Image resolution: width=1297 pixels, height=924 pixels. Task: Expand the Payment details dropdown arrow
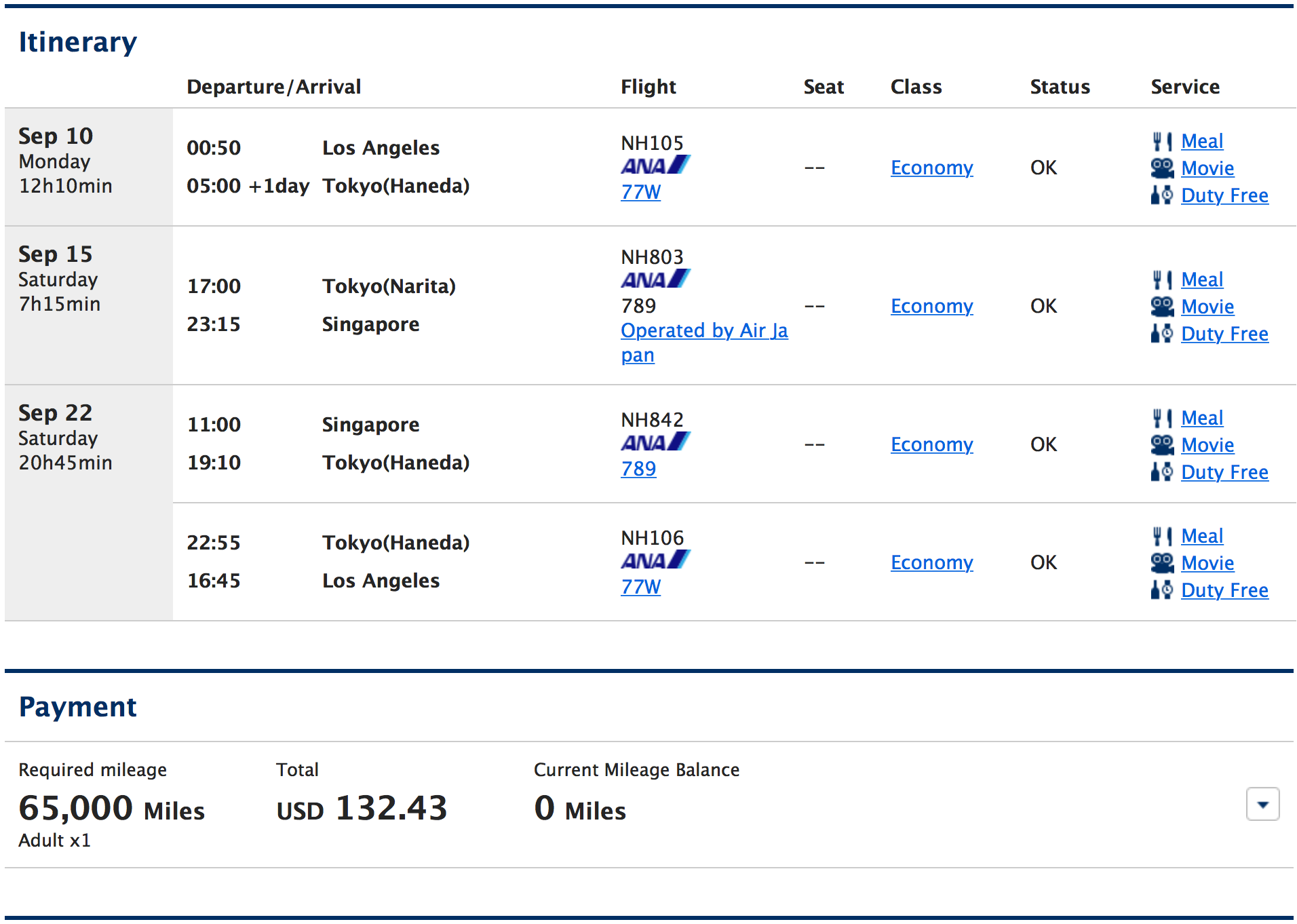coord(1262,805)
